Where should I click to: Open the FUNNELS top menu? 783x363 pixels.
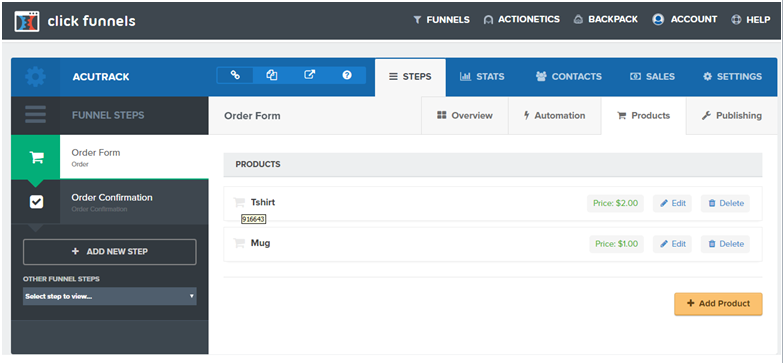point(441,20)
